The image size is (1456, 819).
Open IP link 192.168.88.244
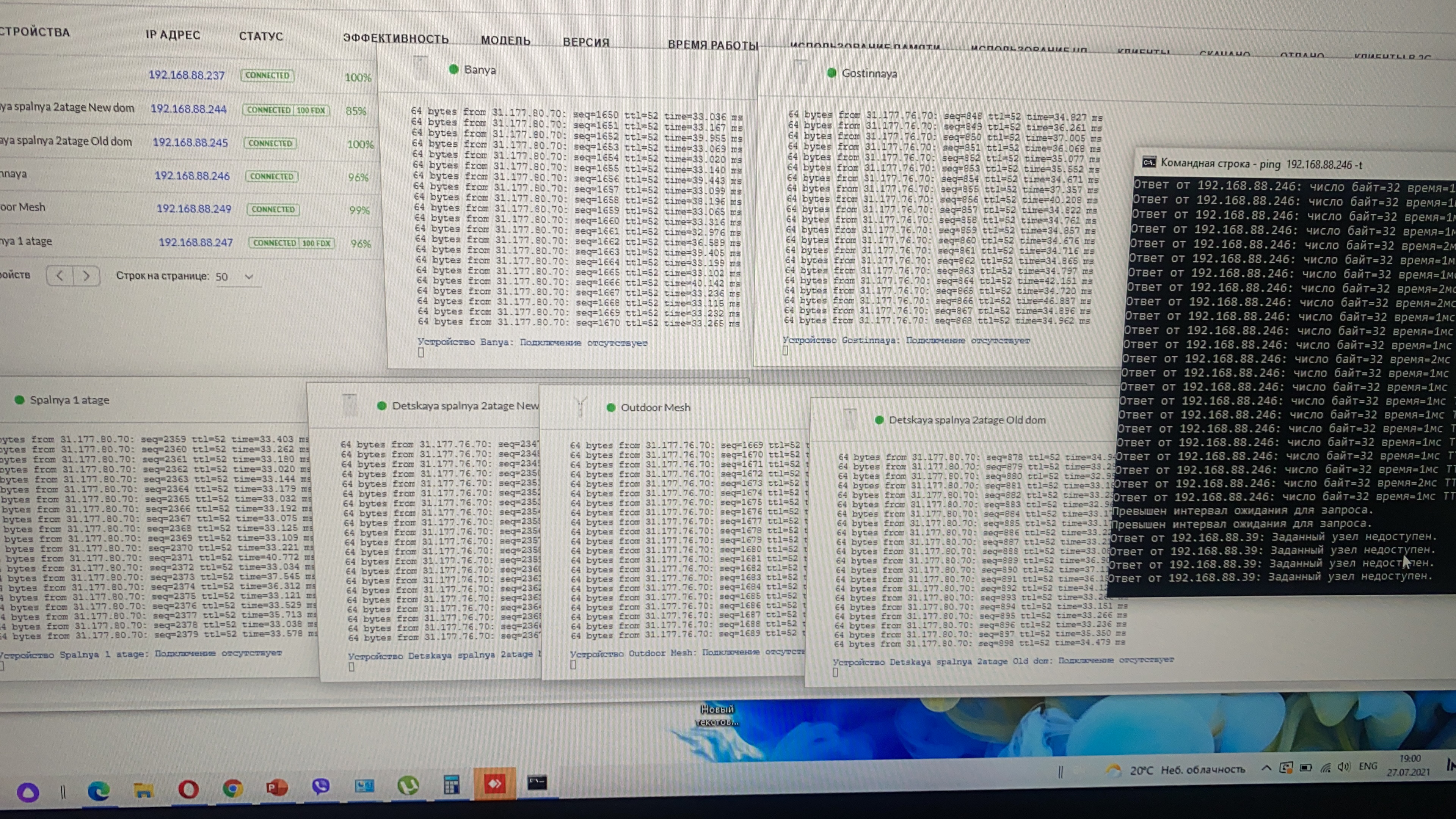click(188, 108)
